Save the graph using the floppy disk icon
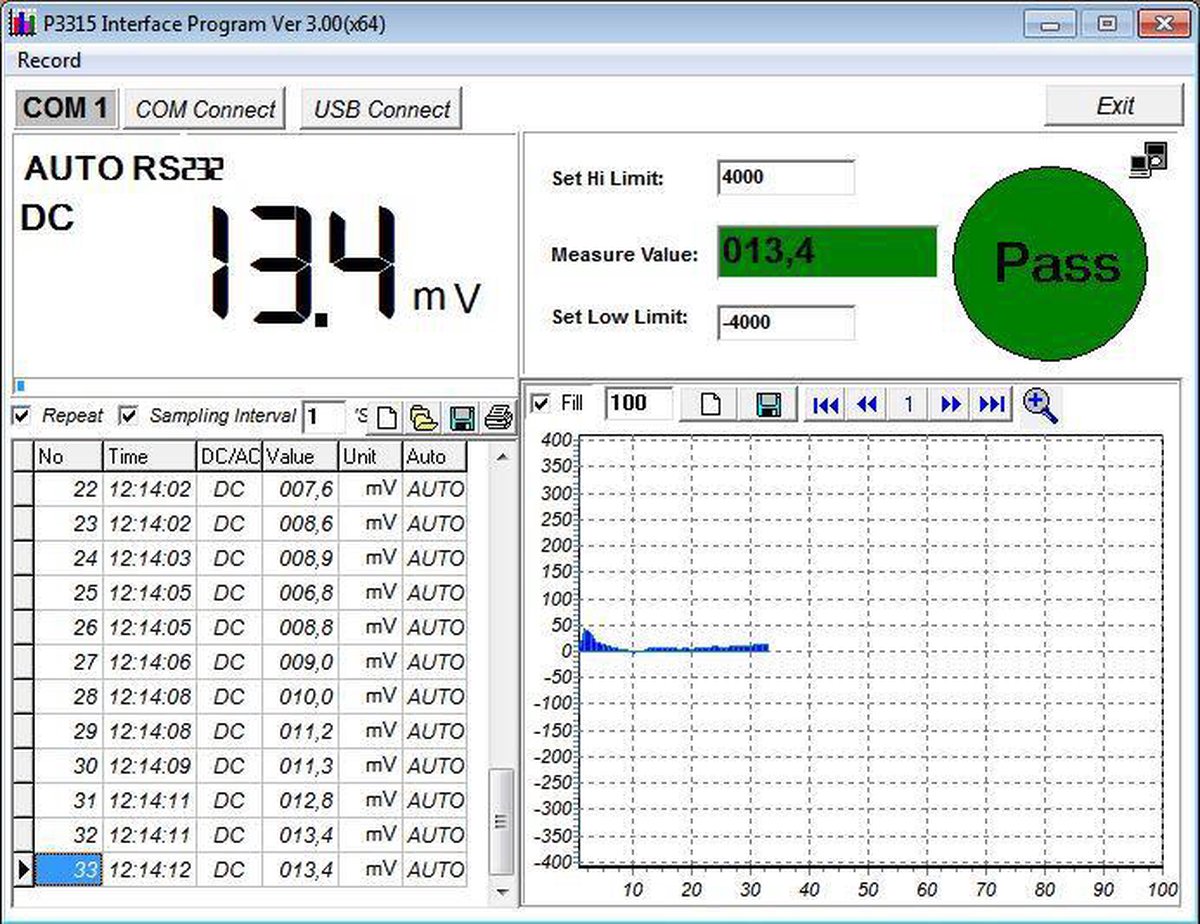 coord(768,405)
